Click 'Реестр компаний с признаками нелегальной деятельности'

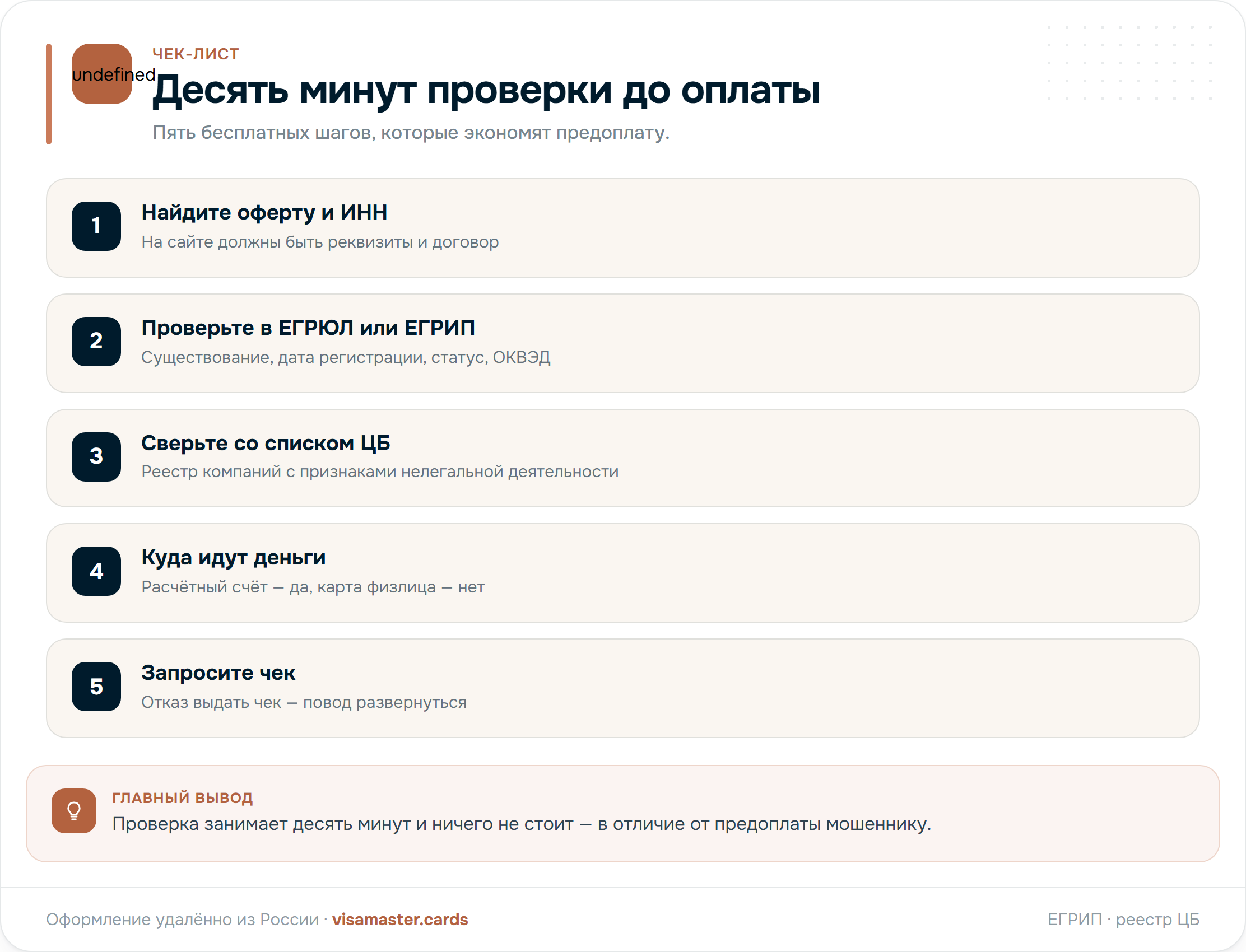tap(380, 472)
